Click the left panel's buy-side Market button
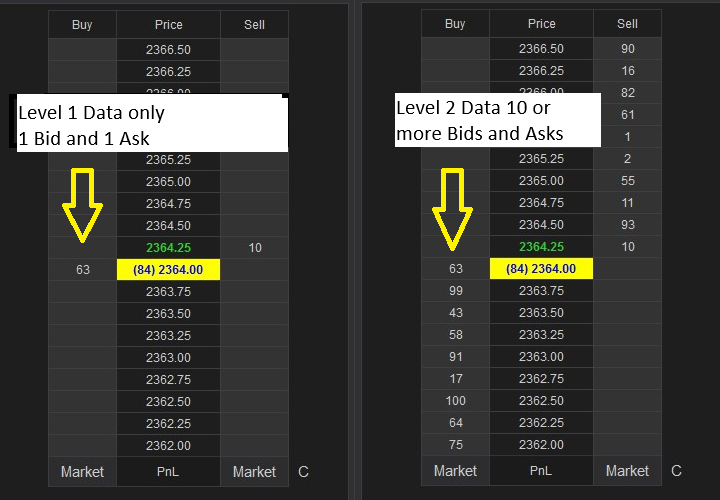This screenshot has height=500, width=720. pyautogui.click(x=82, y=471)
